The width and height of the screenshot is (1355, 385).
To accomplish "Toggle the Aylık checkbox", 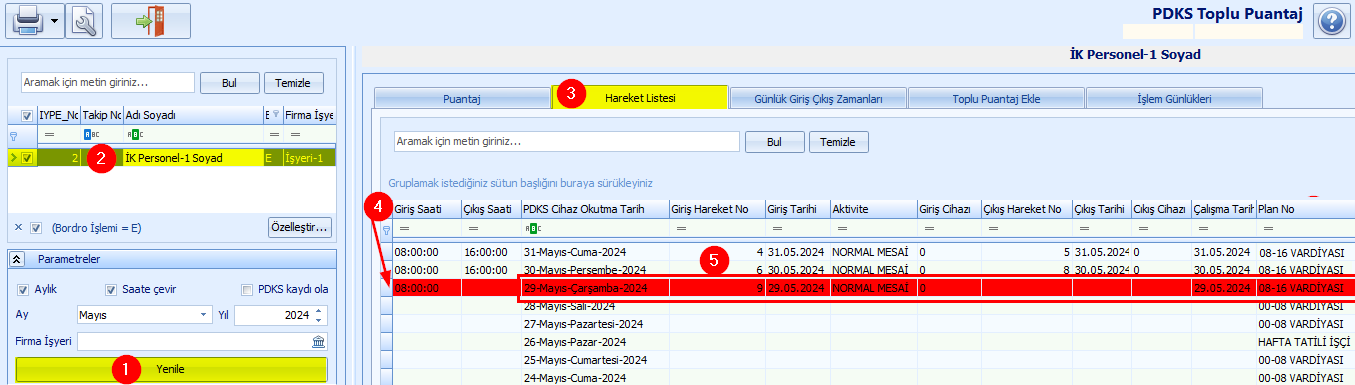I will (23, 290).
